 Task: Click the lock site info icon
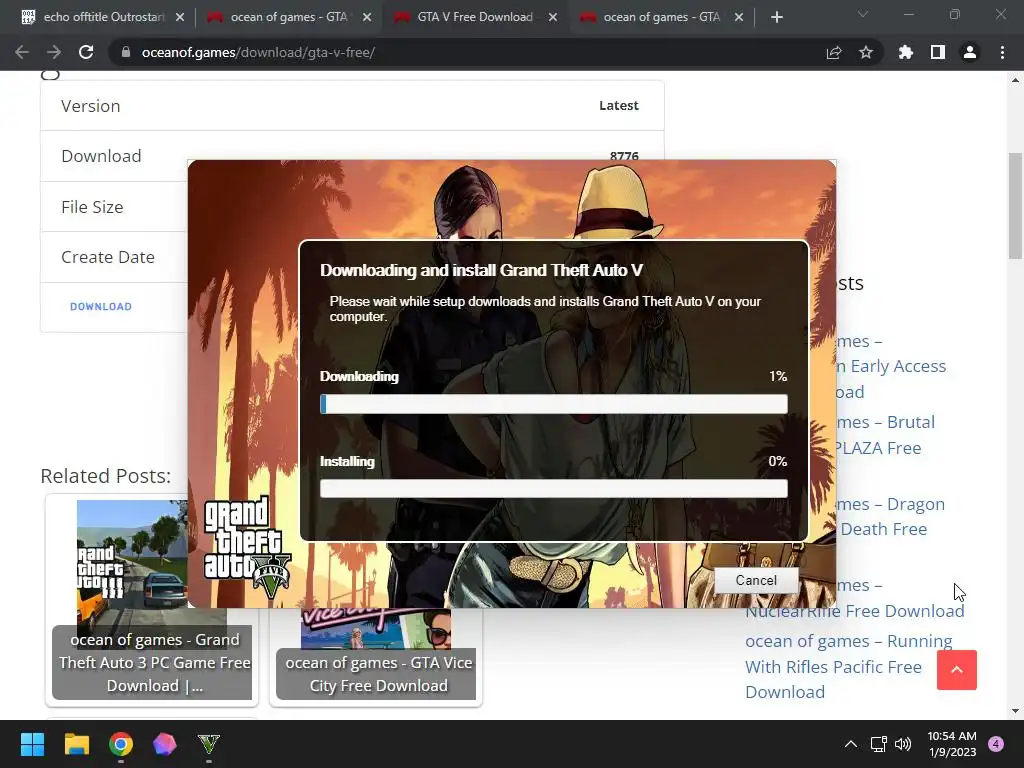[x=125, y=52]
